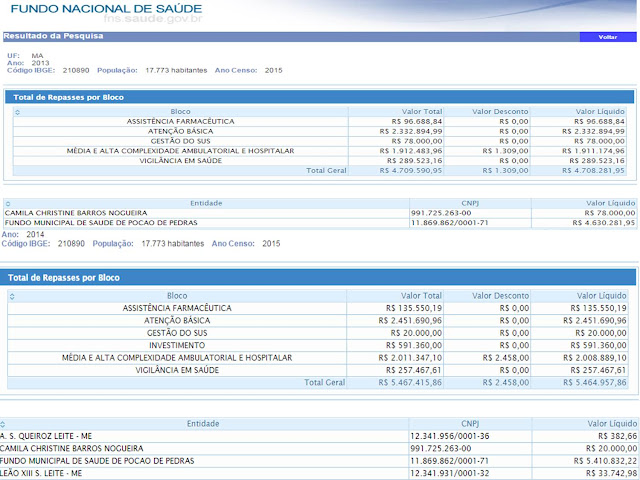Select LEÃO XIII S. LEITE - ME entity
This screenshot has height=480, width=640.
(x=41, y=473)
